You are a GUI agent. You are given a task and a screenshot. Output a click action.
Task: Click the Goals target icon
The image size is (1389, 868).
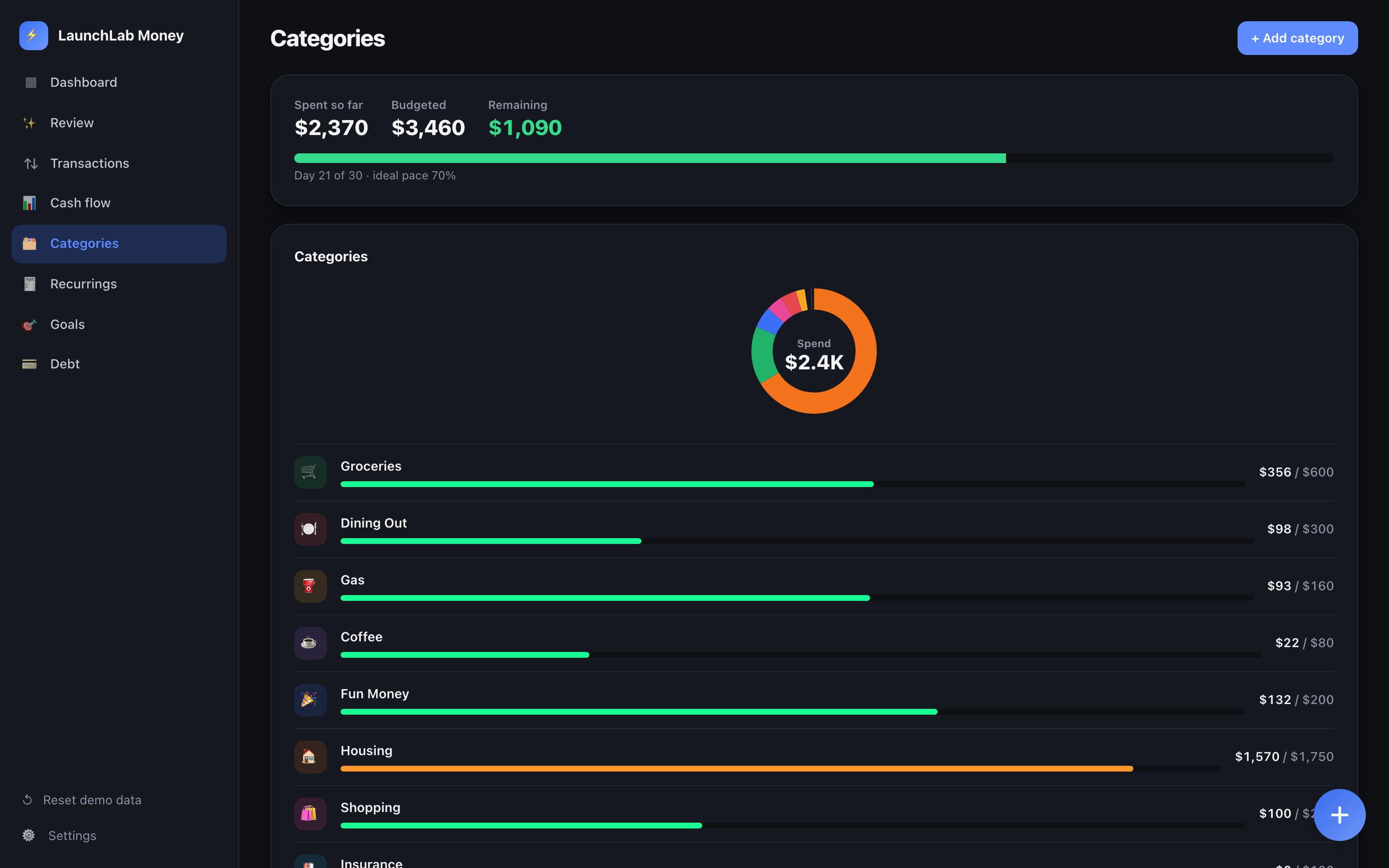point(29,325)
